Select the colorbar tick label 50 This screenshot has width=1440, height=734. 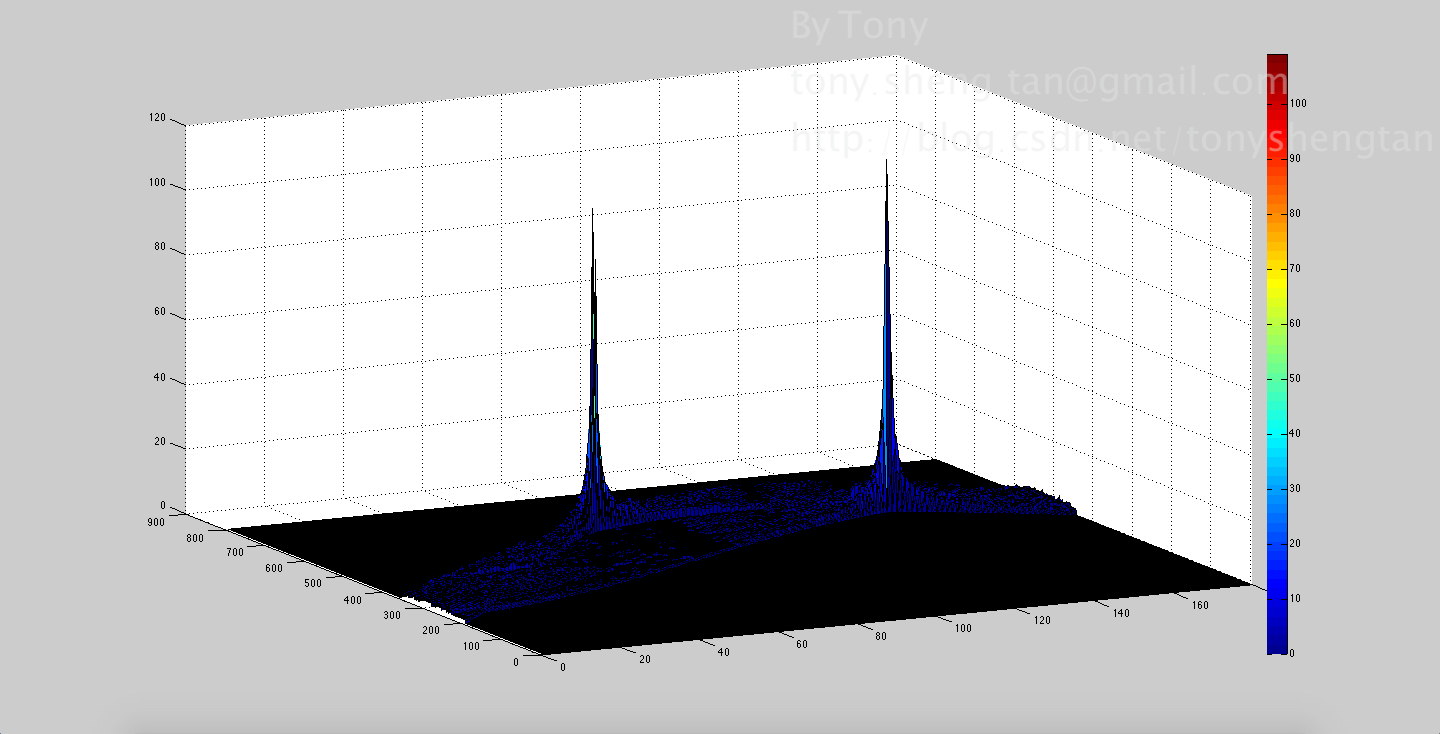pos(1296,378)
